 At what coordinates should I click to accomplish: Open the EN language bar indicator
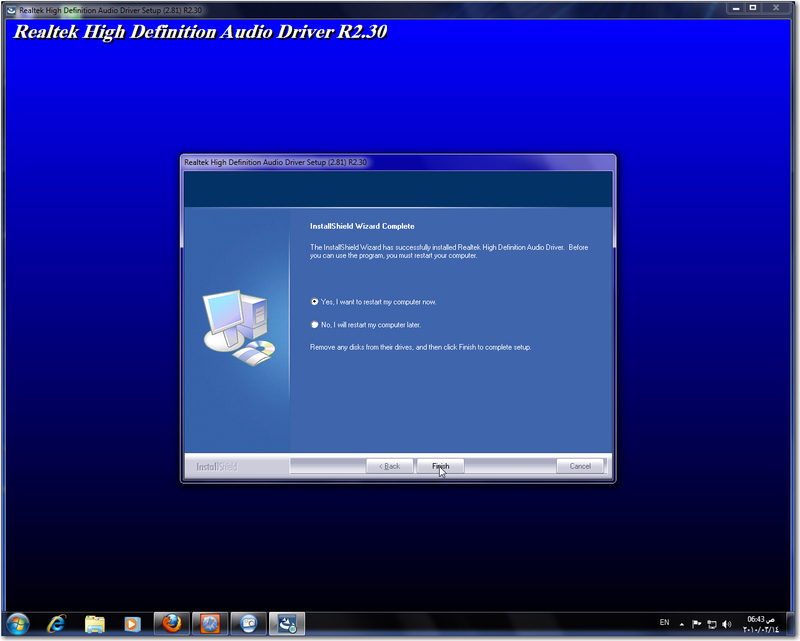tap(664, 623)
